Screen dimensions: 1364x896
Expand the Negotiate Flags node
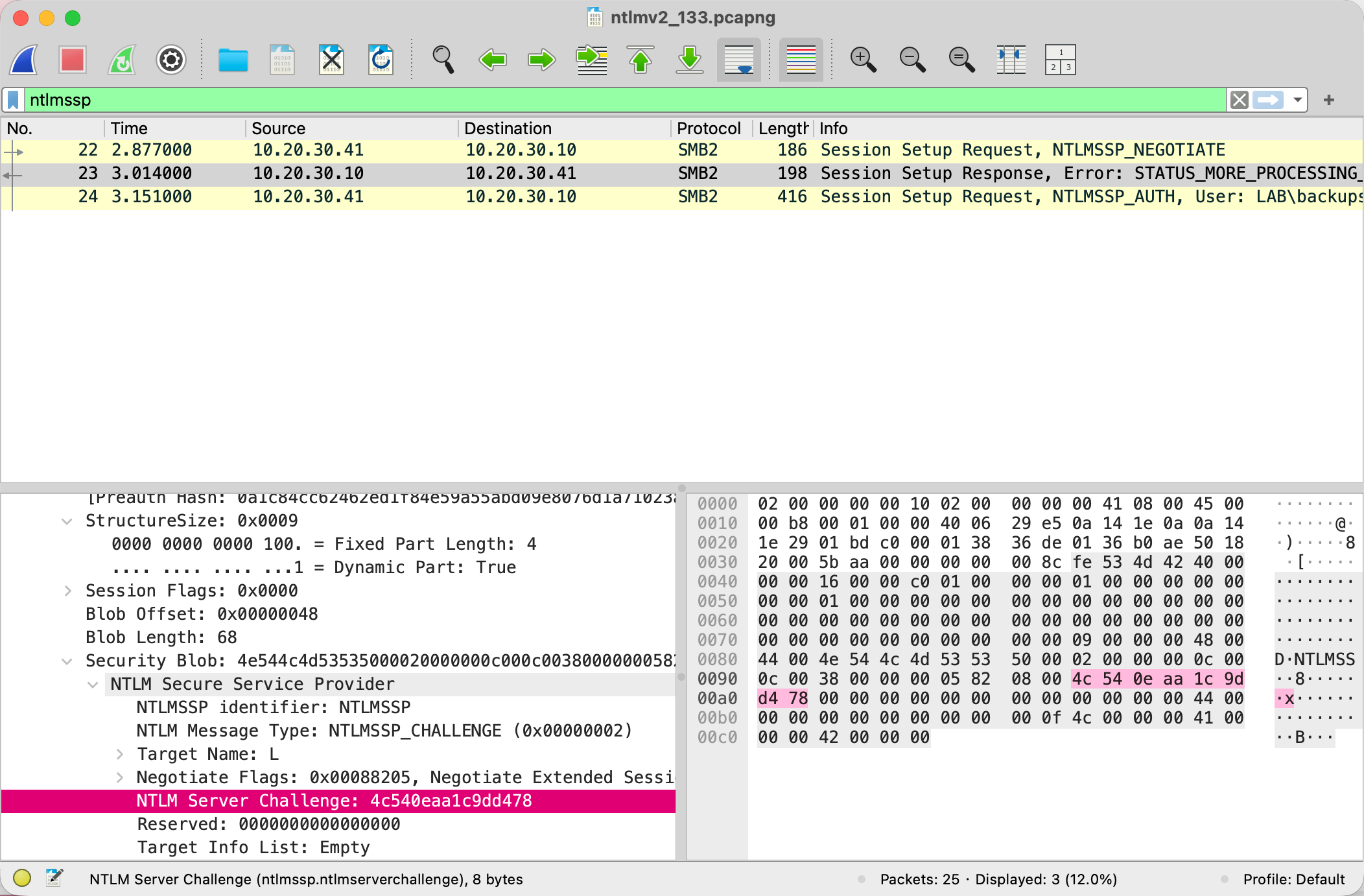point(119,777)
